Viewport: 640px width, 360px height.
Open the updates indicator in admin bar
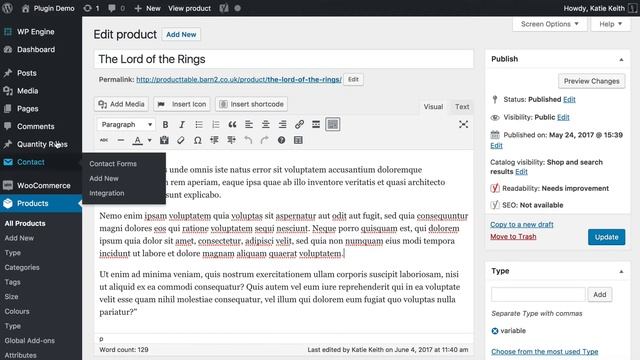point(91,8)
